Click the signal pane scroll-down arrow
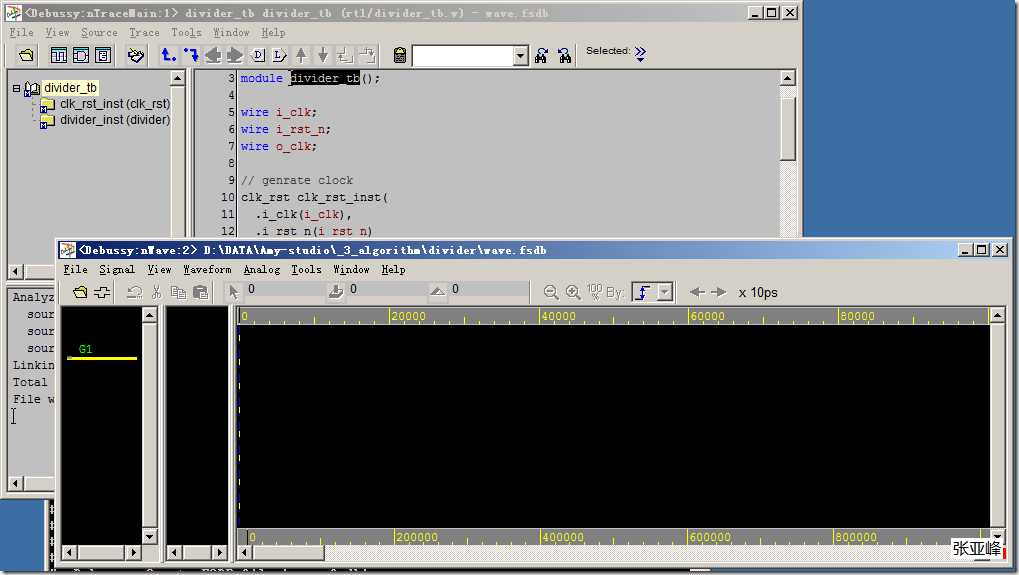This screenshot has width=1019, height=575. (x=149, y=537)
